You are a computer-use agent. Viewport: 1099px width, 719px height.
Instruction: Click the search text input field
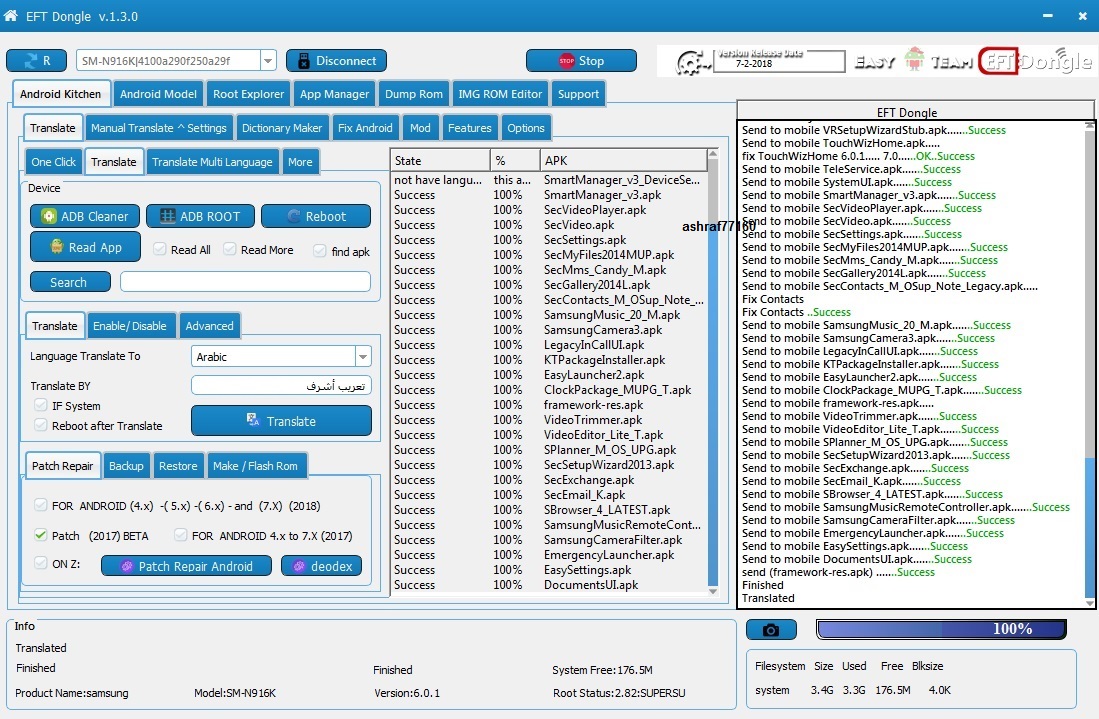pos(245,282)
